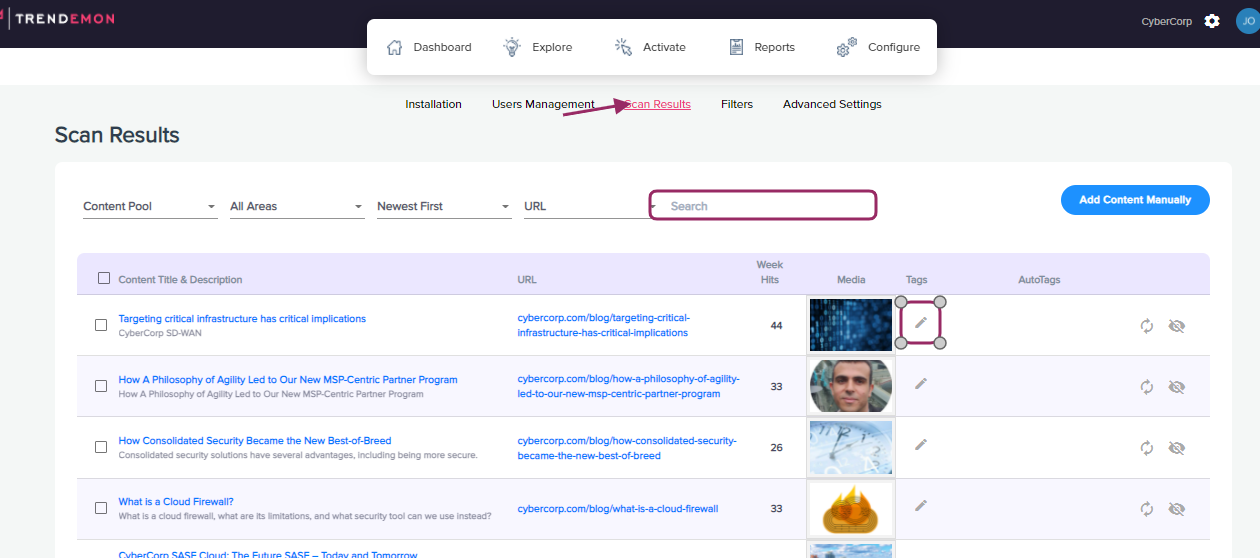
Task: Open How Consolidated Security Became title link
Action: click(x=255, y=441)
